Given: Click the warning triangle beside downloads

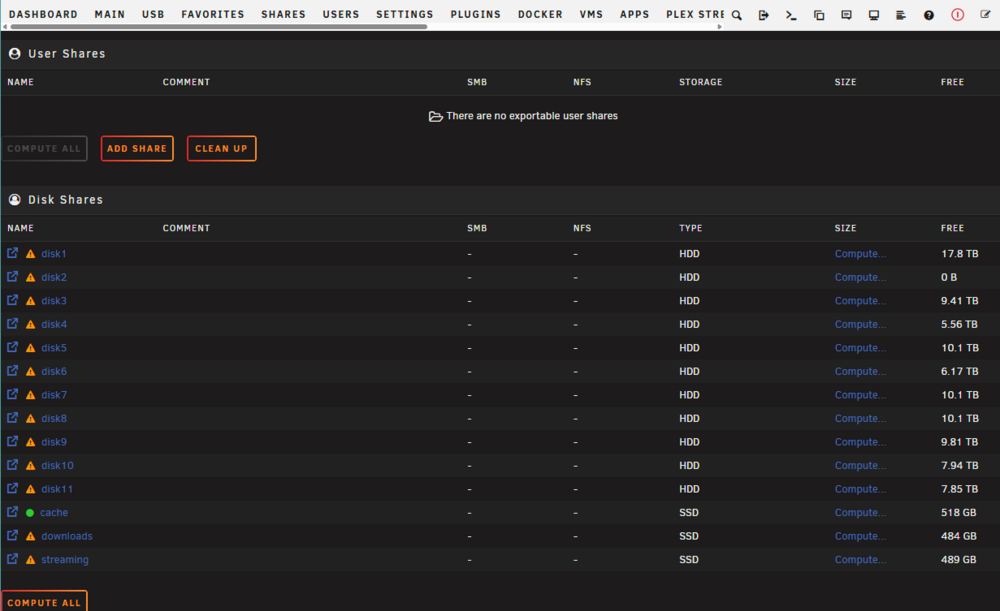Looking at the screenshot, I should pyautogui.click(x=30, y=536).
